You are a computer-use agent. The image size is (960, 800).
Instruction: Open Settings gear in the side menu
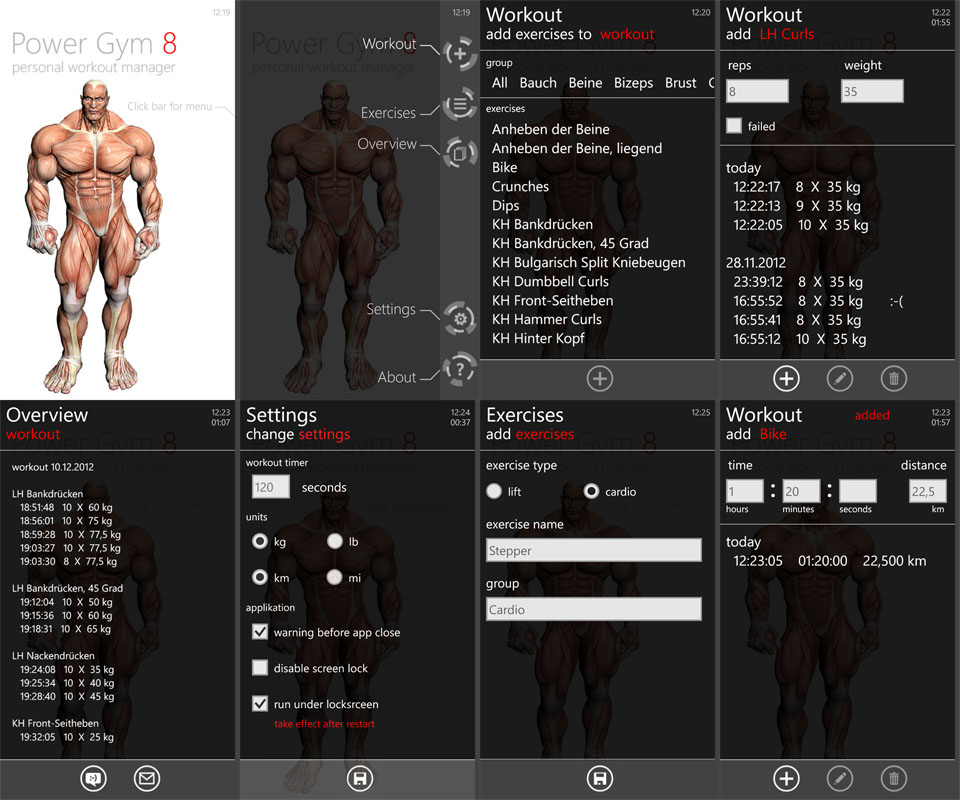pyautogui.click(x=460, y=319)
